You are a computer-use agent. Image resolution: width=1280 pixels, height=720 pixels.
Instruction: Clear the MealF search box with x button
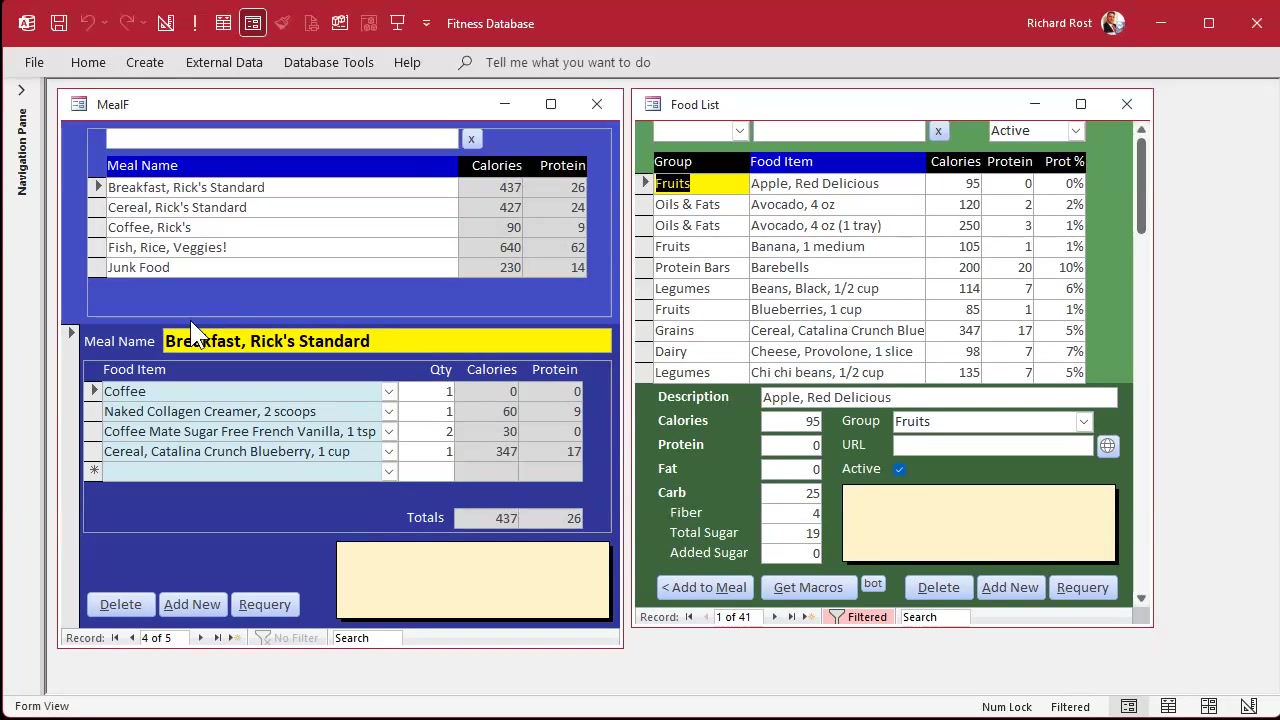click(471, 139)
